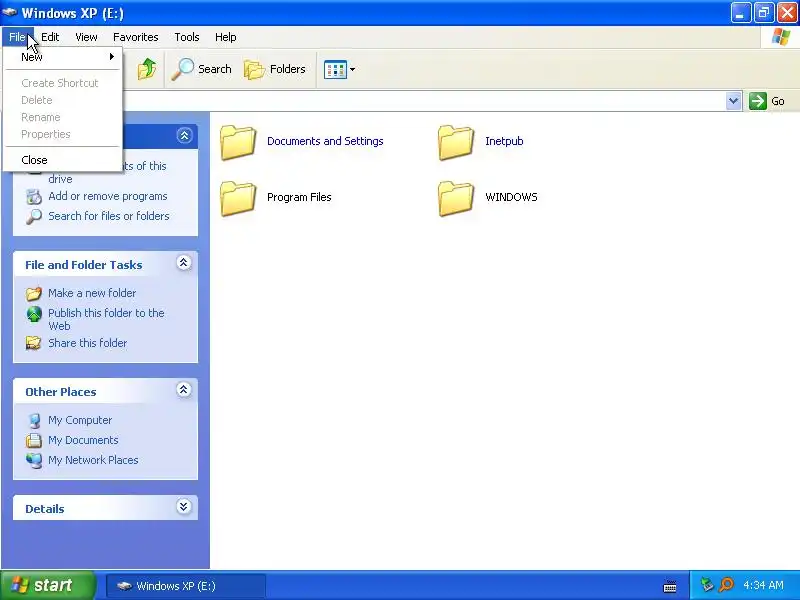Open the Help menu

click(226, 37)
